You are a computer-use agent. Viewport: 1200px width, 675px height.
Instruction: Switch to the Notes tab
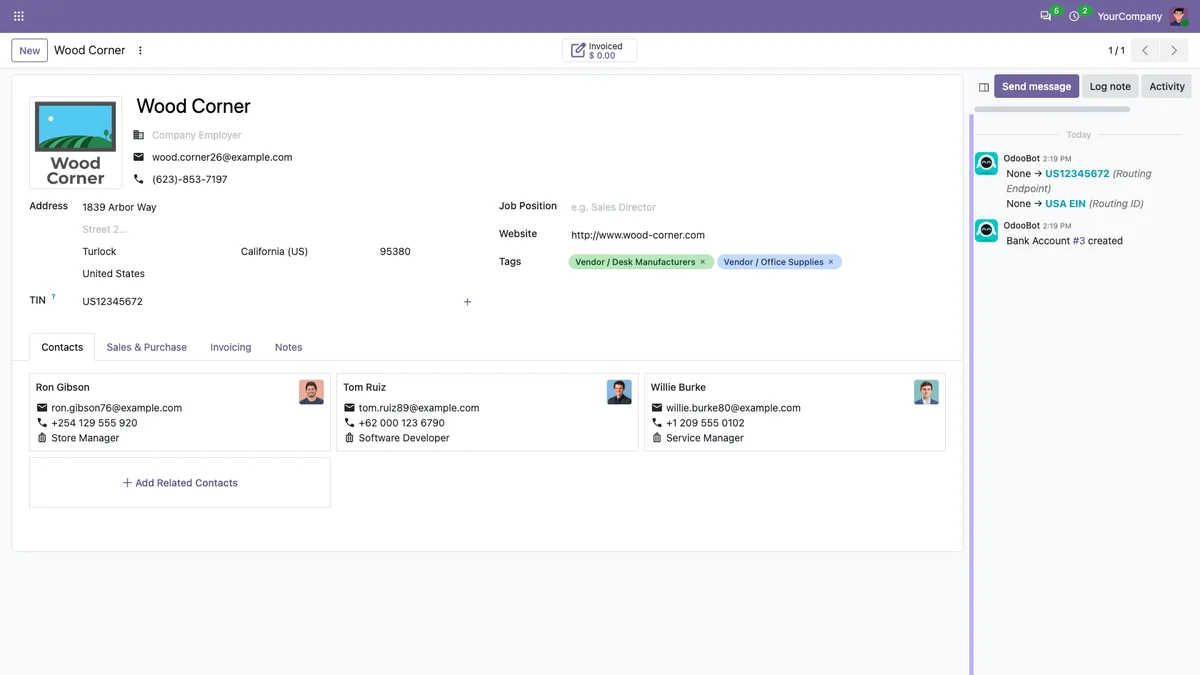tap(289, 347)
